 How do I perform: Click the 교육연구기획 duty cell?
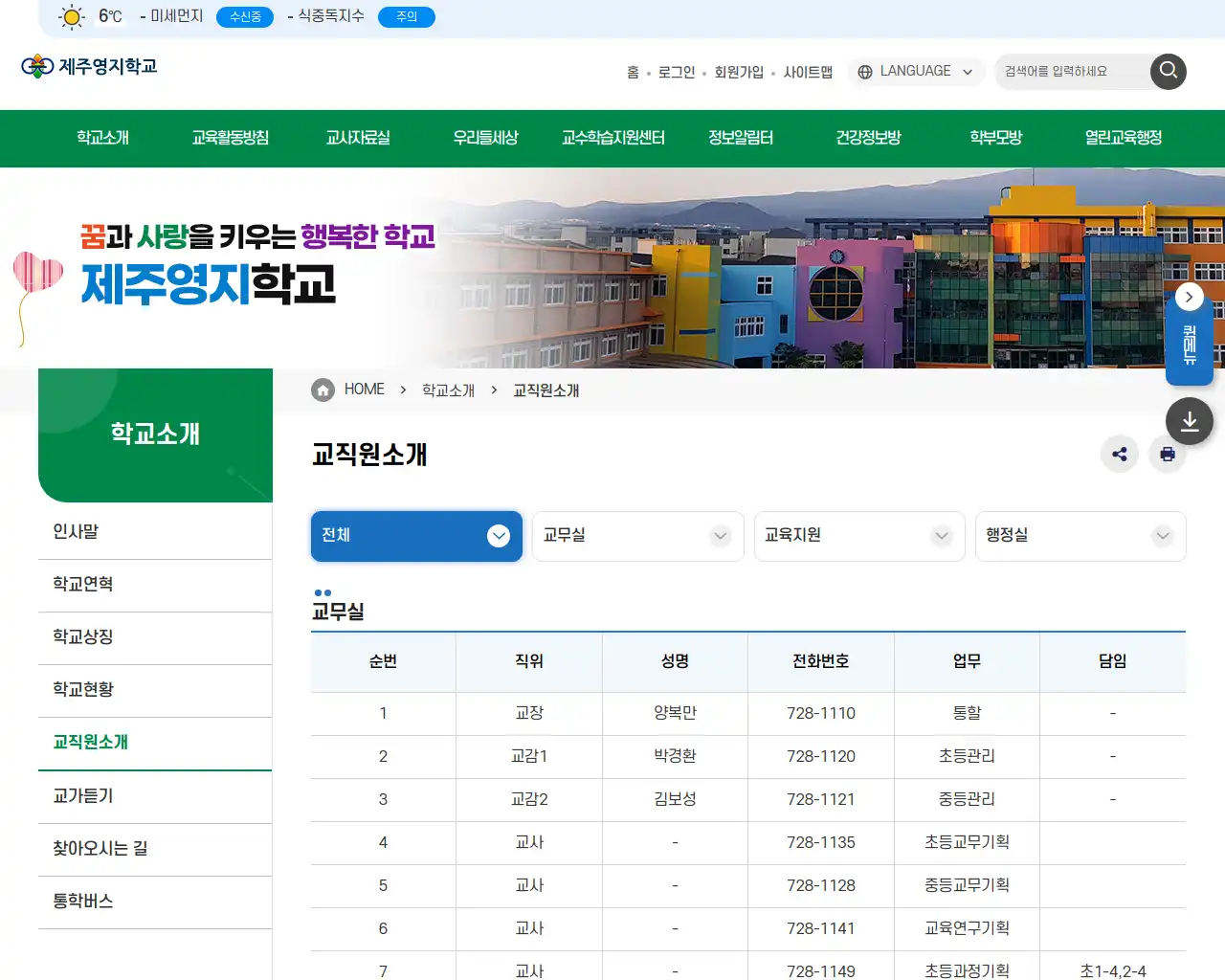tap(967, 928)
